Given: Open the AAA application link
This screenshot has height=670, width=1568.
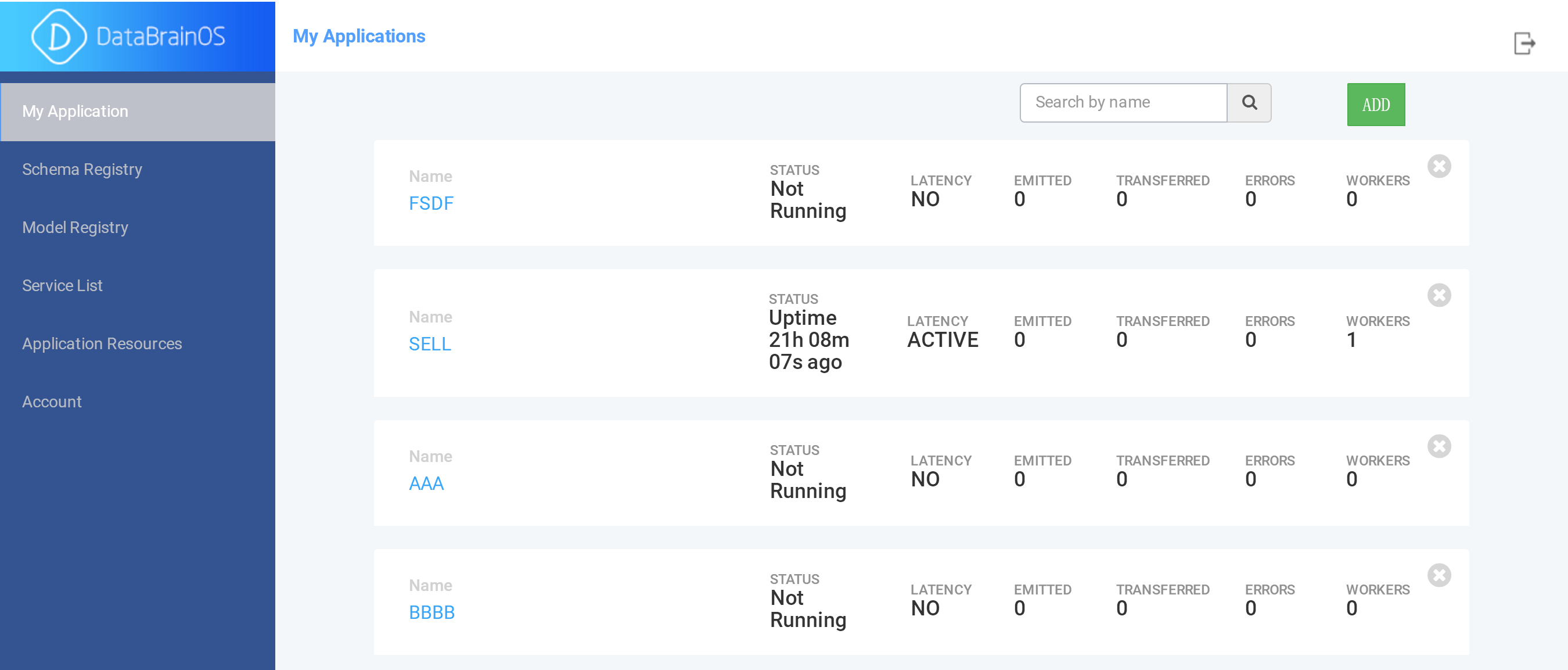Looking at the screenshot, I should 426,483.
